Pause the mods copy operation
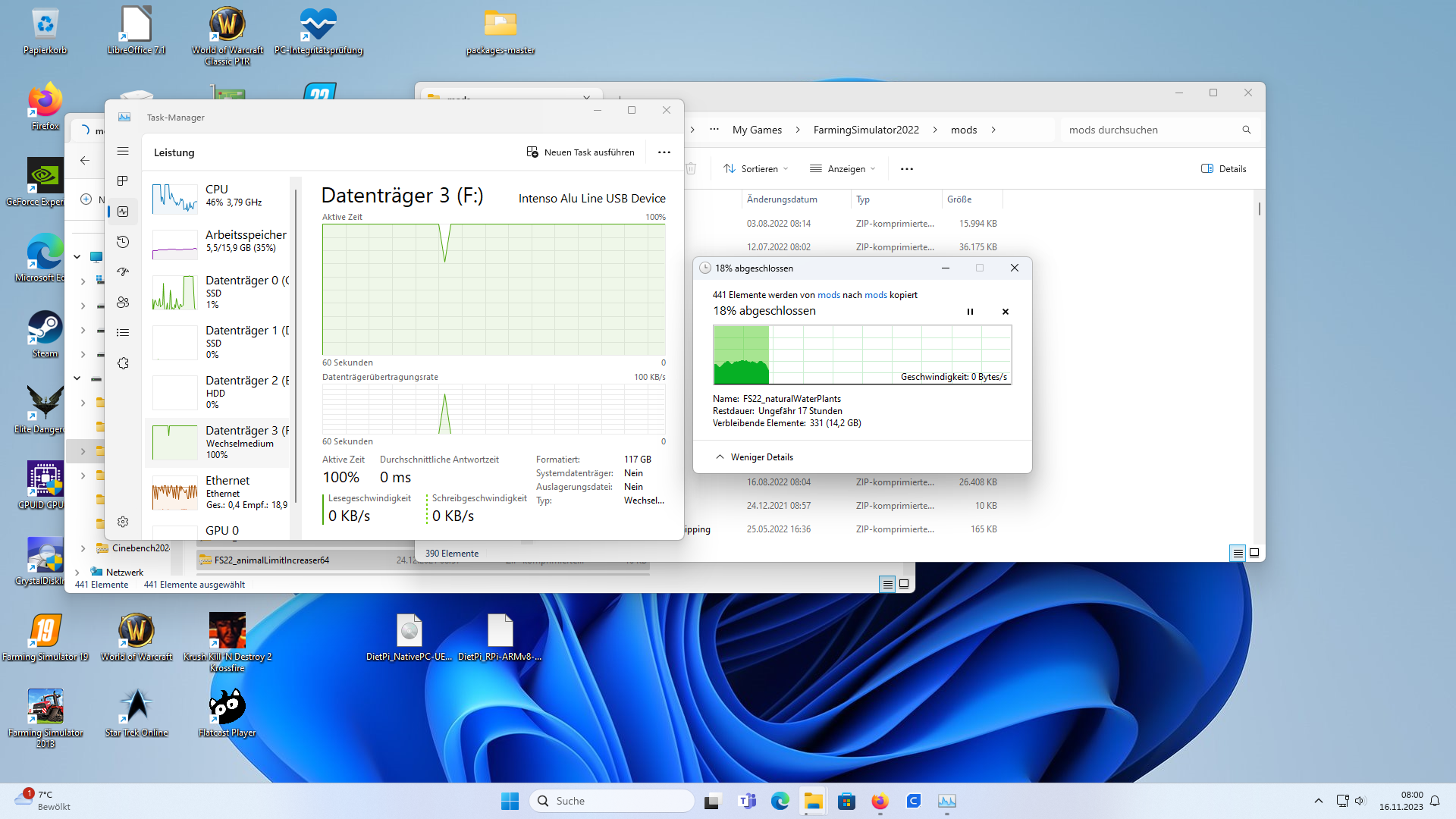1456x819 pixels. (x=970, y=312)
